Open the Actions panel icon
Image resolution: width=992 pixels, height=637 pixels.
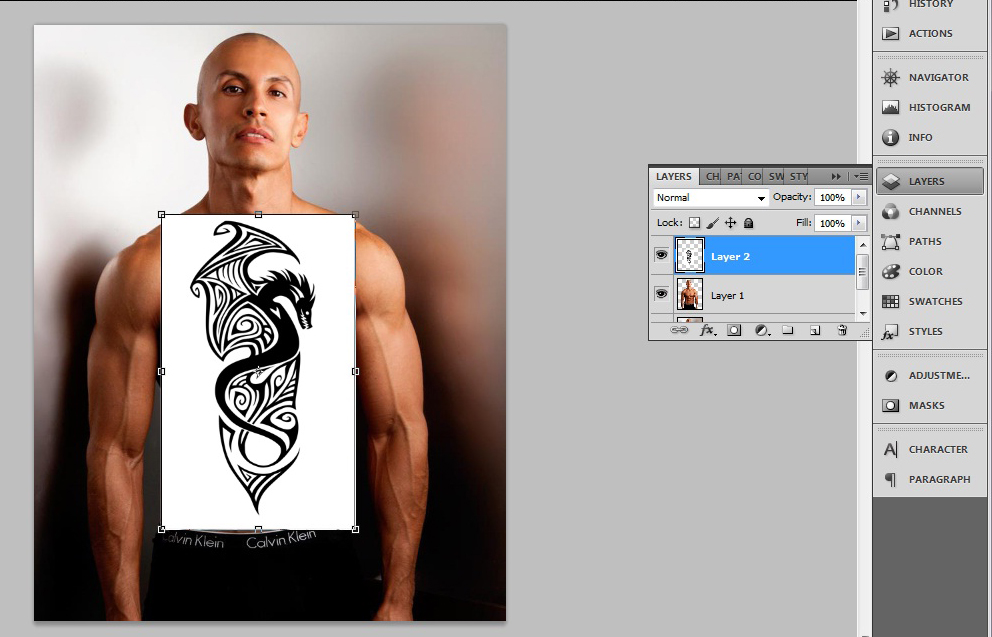click(x=891, y=34)
